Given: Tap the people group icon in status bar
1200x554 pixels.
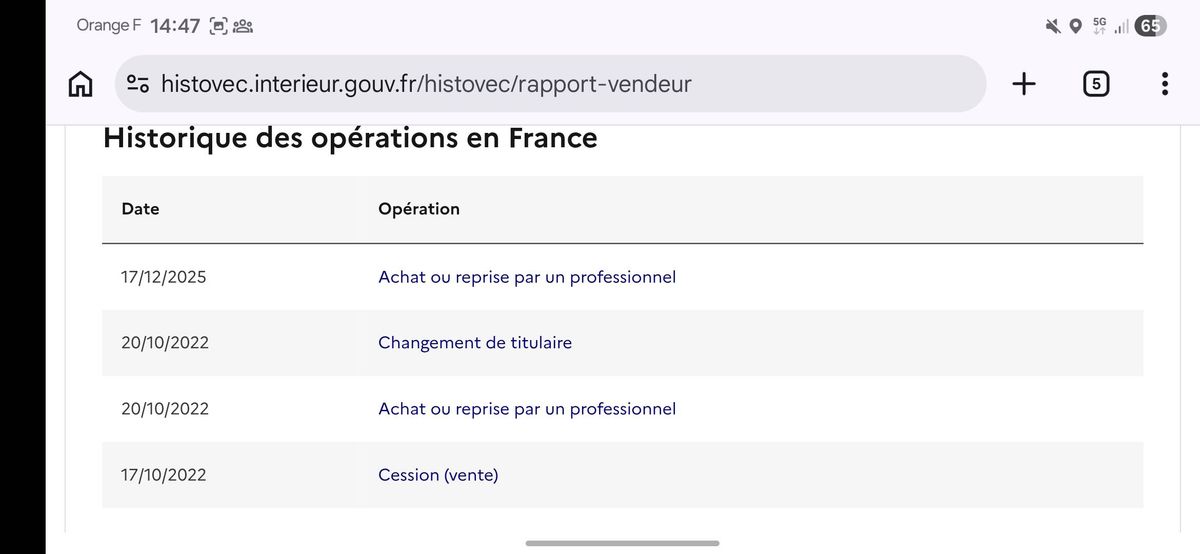Looking at the screenshot, I should pyautogui.click(x=243, y=26).
